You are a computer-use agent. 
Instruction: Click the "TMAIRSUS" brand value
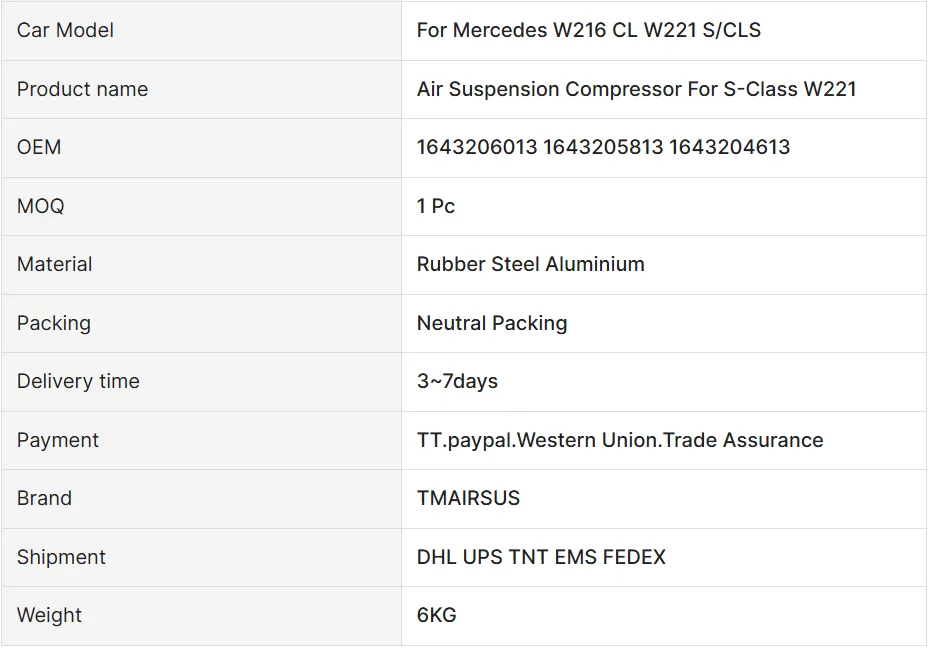coord(468,498)
